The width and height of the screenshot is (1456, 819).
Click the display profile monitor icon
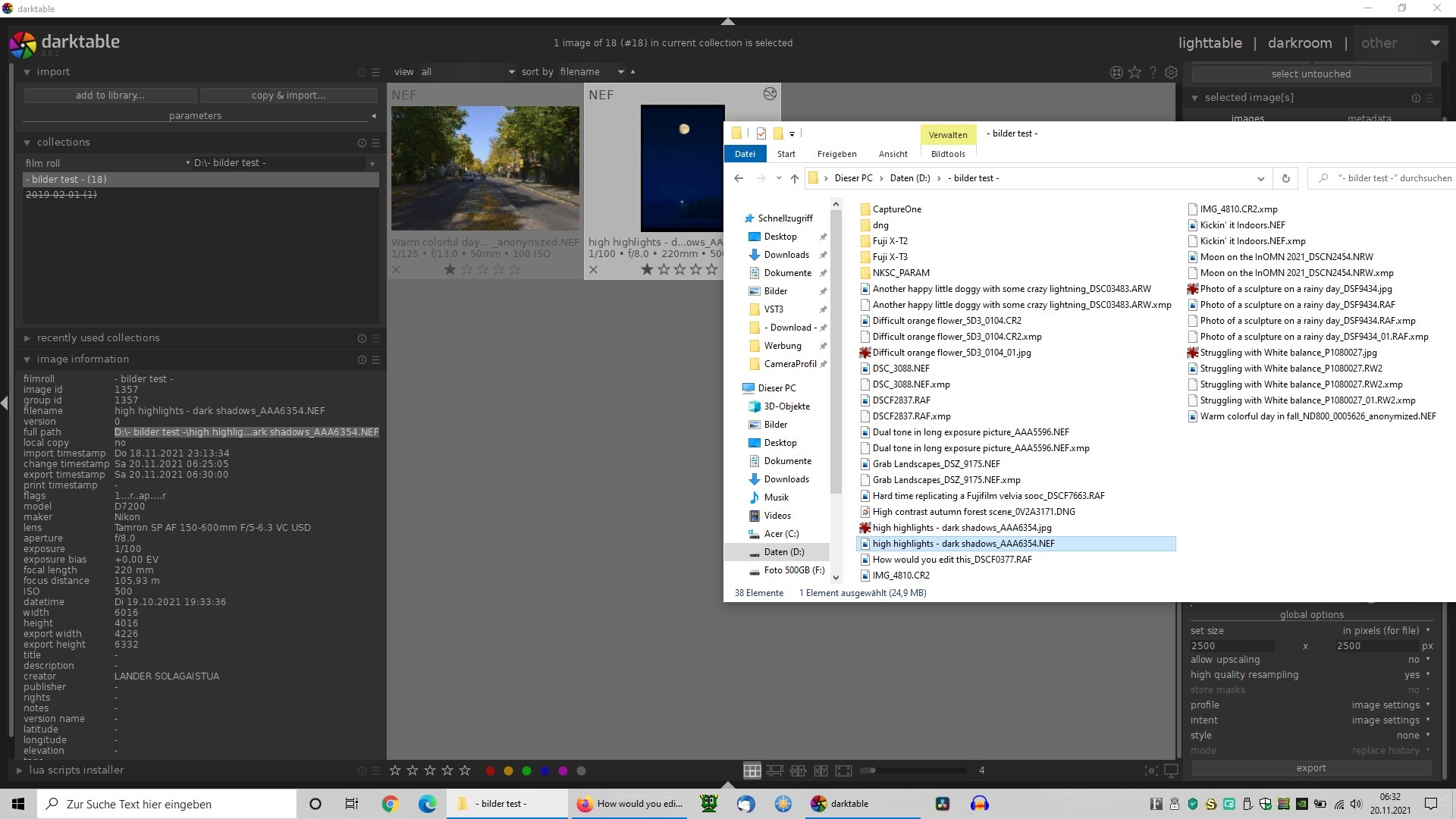(1171, 770)
